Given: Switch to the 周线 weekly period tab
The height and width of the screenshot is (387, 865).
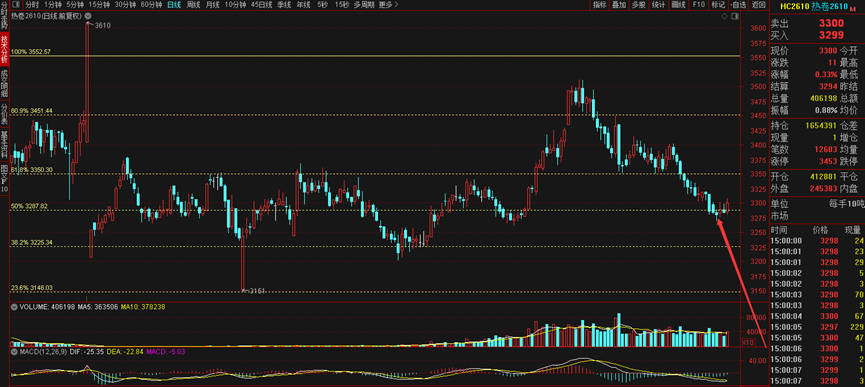Looking at the screenshot, I should (x=194, y=4).
